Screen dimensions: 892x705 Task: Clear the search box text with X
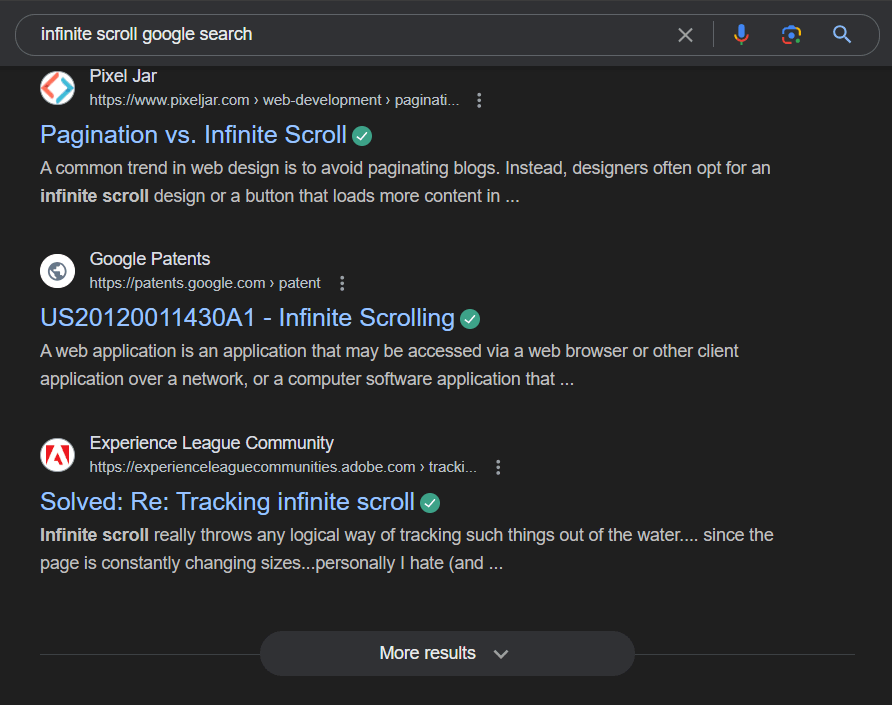point(685,35)
